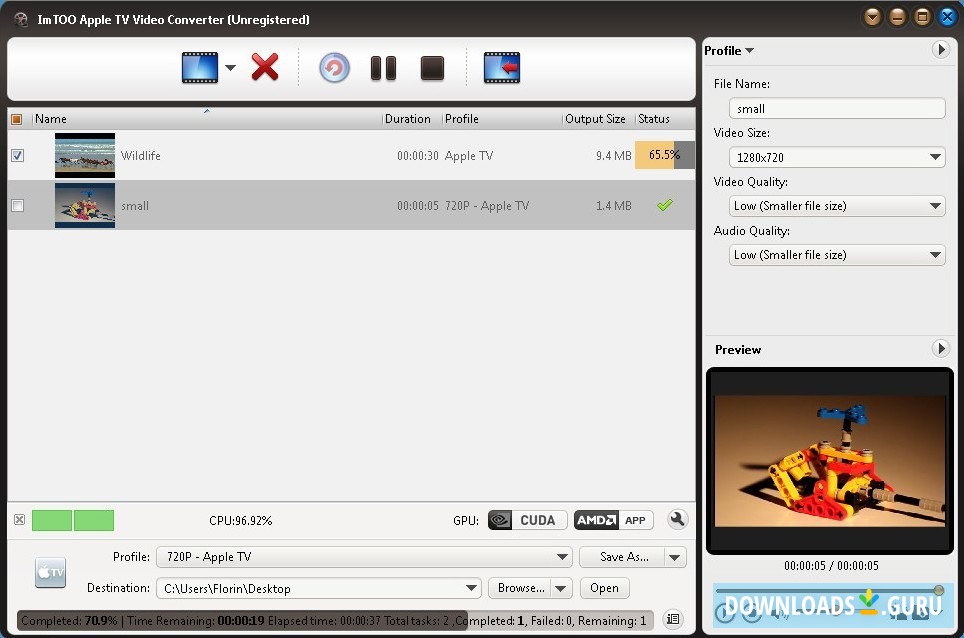Click '720P - Apple TV' cell for small
Image resolution: width=964 pixels, height=638 pixels.
click(487, 206)
